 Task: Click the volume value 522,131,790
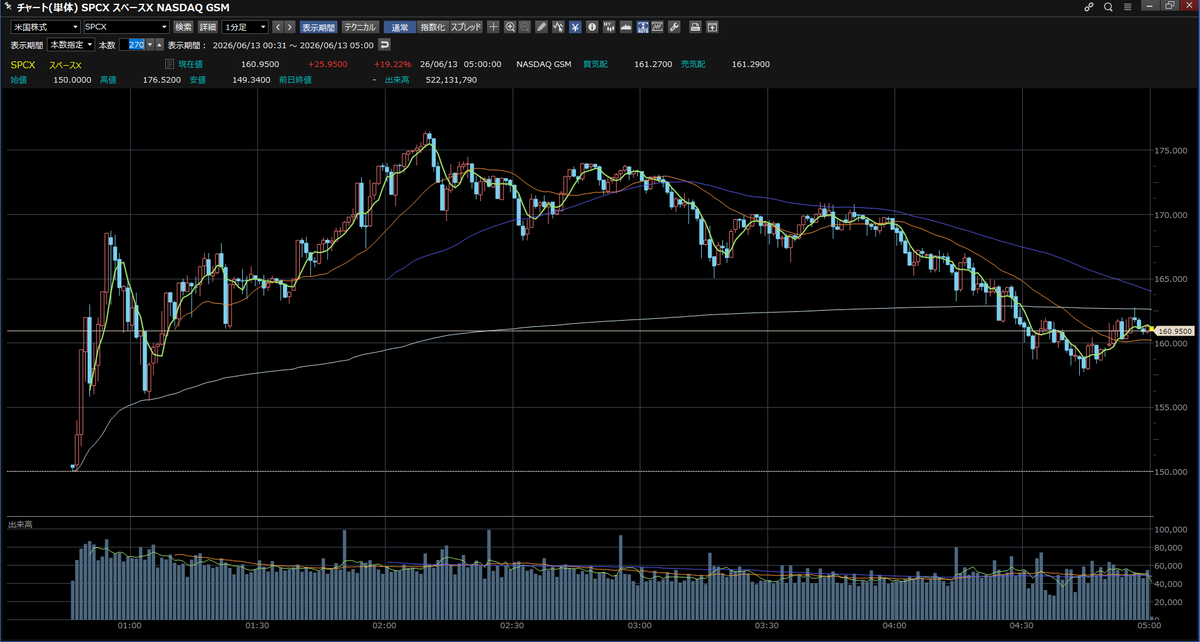click(449, 80)
